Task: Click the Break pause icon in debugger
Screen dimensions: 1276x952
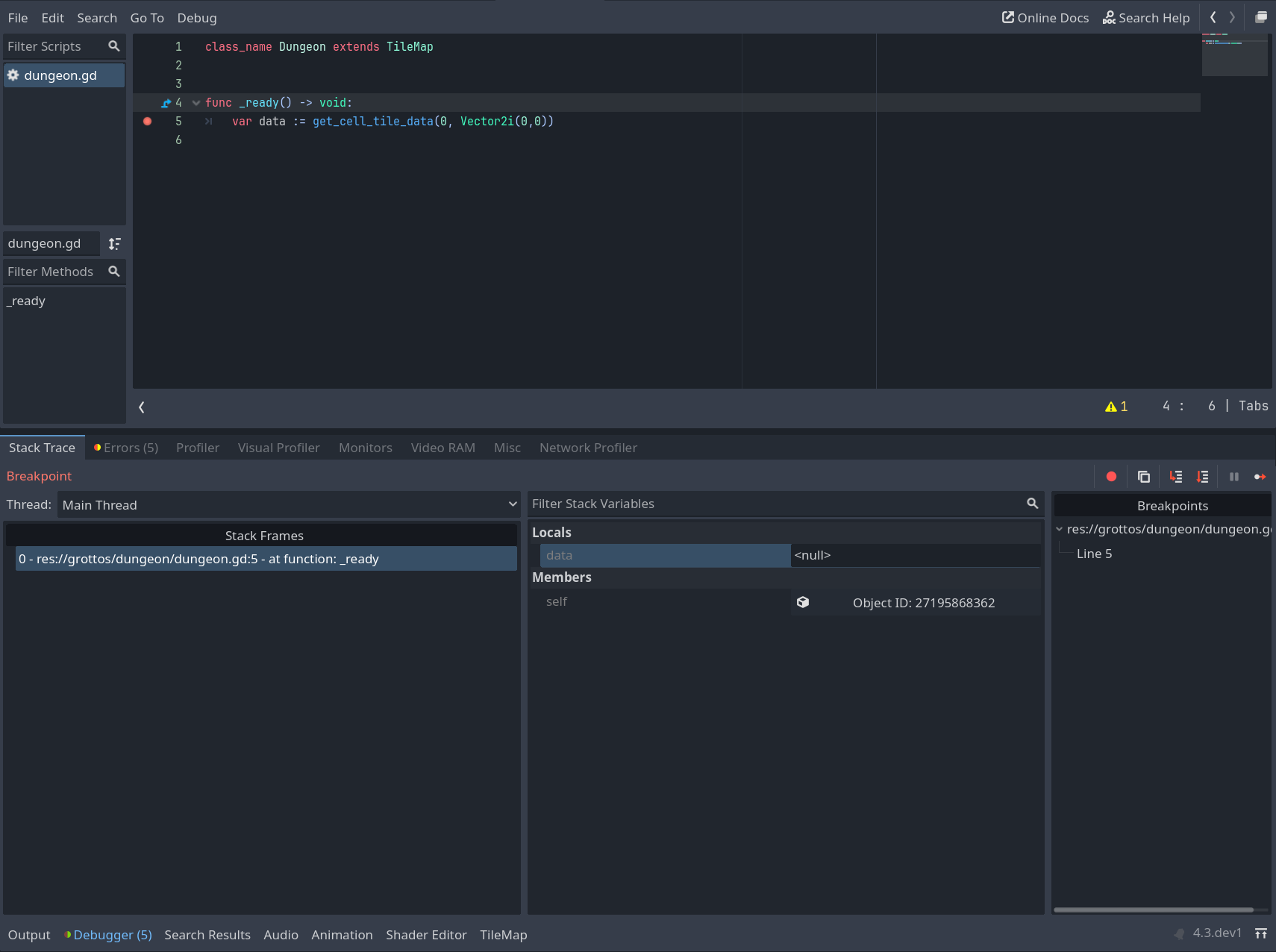Action: 1235,477
